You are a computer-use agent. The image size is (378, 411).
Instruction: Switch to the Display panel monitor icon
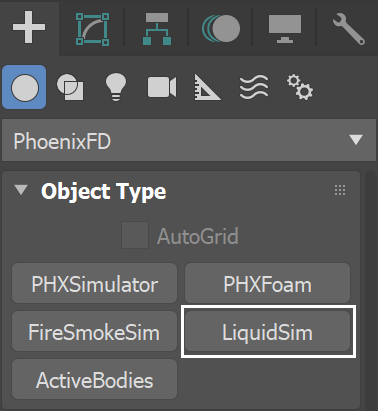[285, 29]
